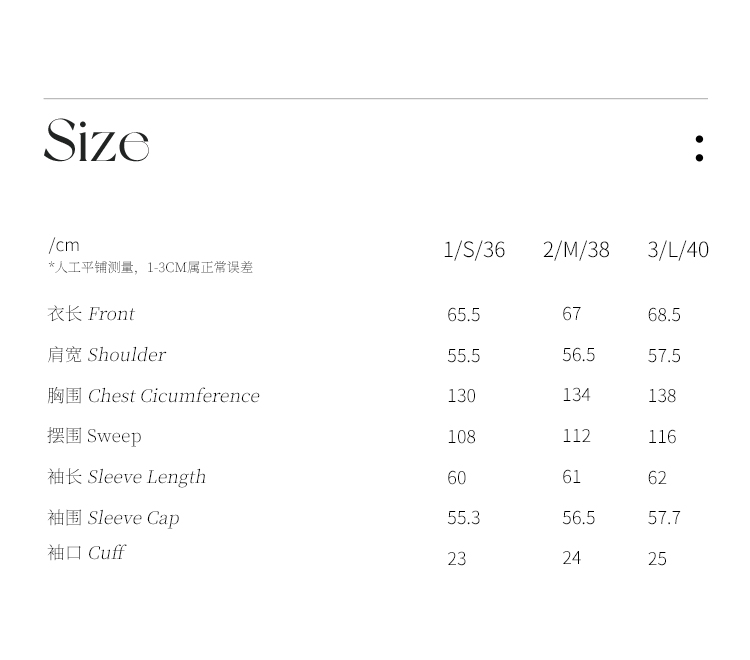Screen dimensions: 750x660
Task: Click the Chest Cicumference row label
Action: point(153,396)
